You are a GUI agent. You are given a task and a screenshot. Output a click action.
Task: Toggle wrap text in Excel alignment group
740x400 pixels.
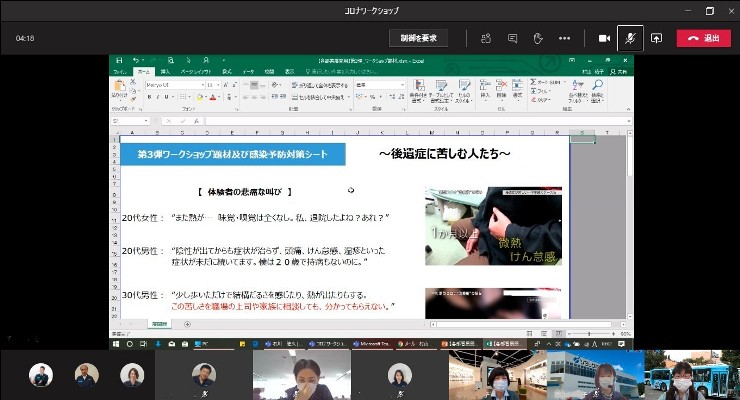coord(320,85)
